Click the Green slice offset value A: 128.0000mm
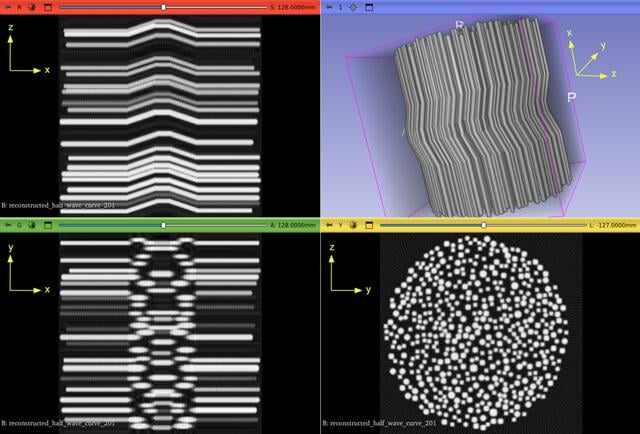 293,225
